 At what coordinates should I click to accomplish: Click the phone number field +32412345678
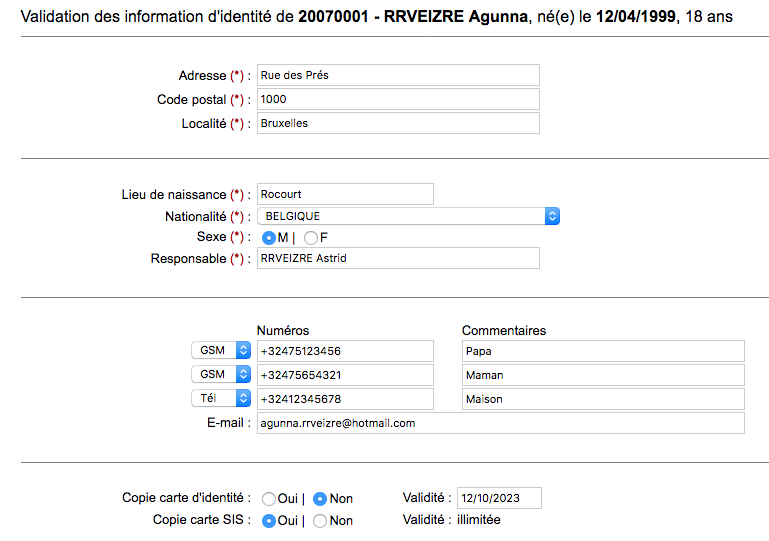(x=345, y=399)
